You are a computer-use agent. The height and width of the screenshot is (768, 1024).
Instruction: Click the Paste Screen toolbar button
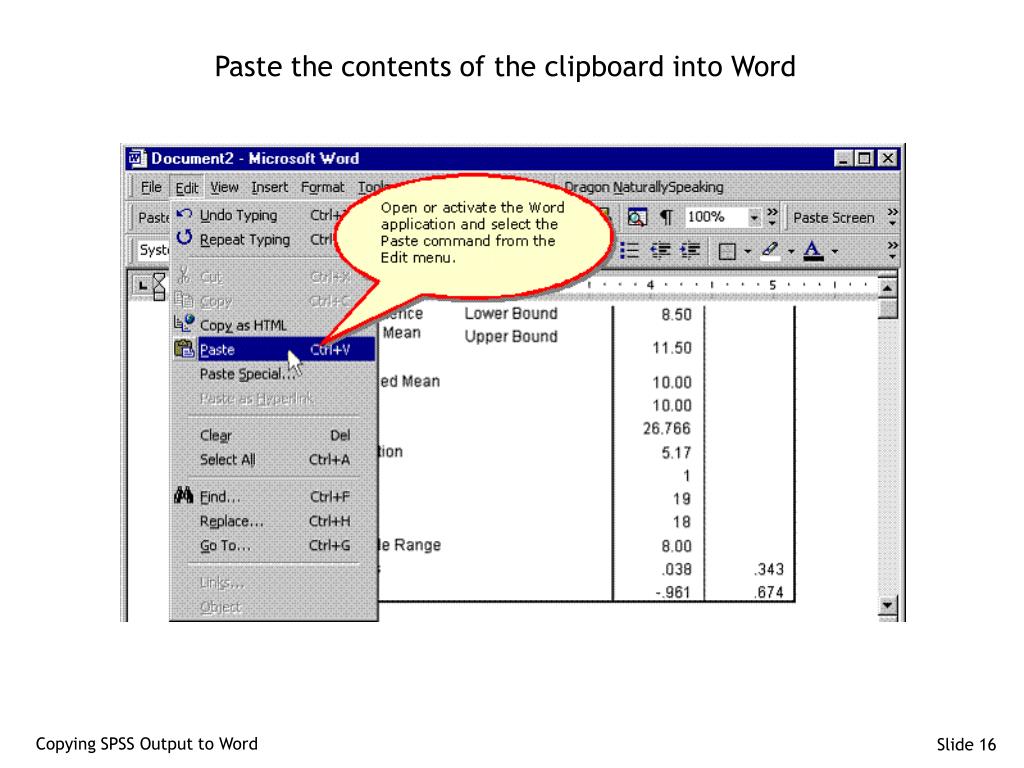click(x=833, y=218)
